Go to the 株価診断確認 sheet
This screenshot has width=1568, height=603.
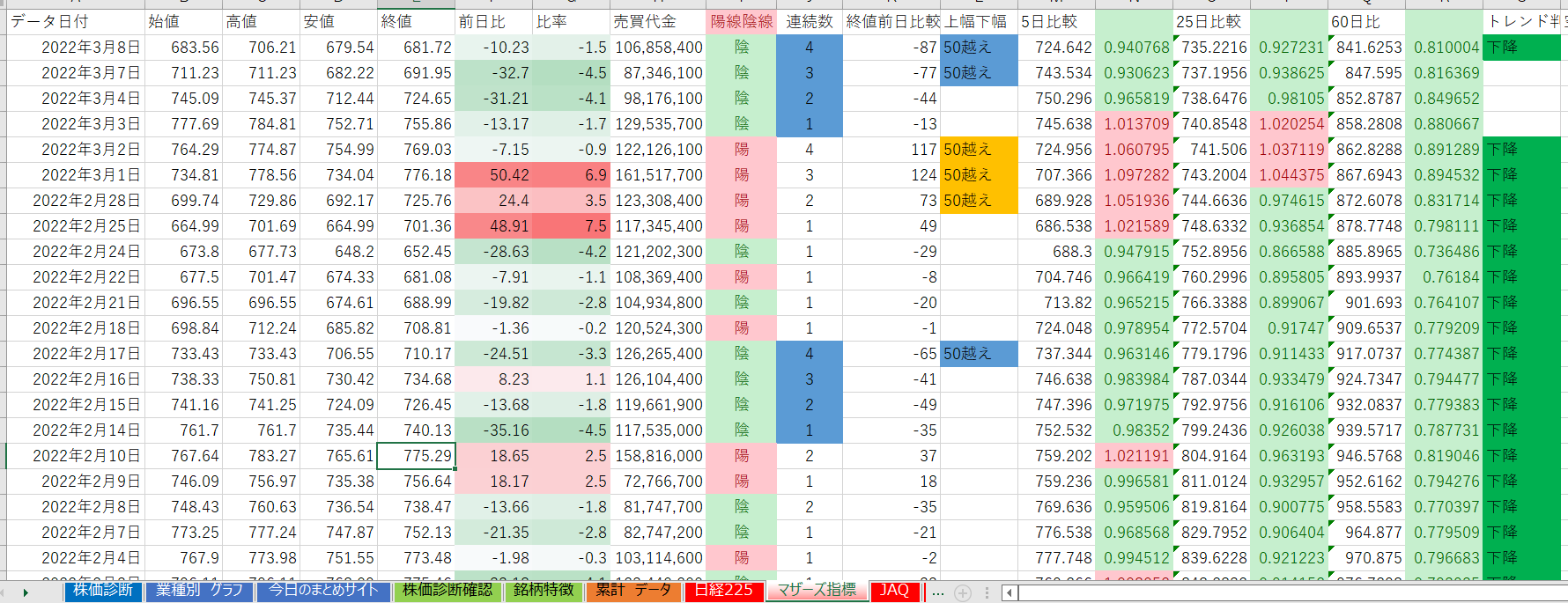[x=447, y=590]
